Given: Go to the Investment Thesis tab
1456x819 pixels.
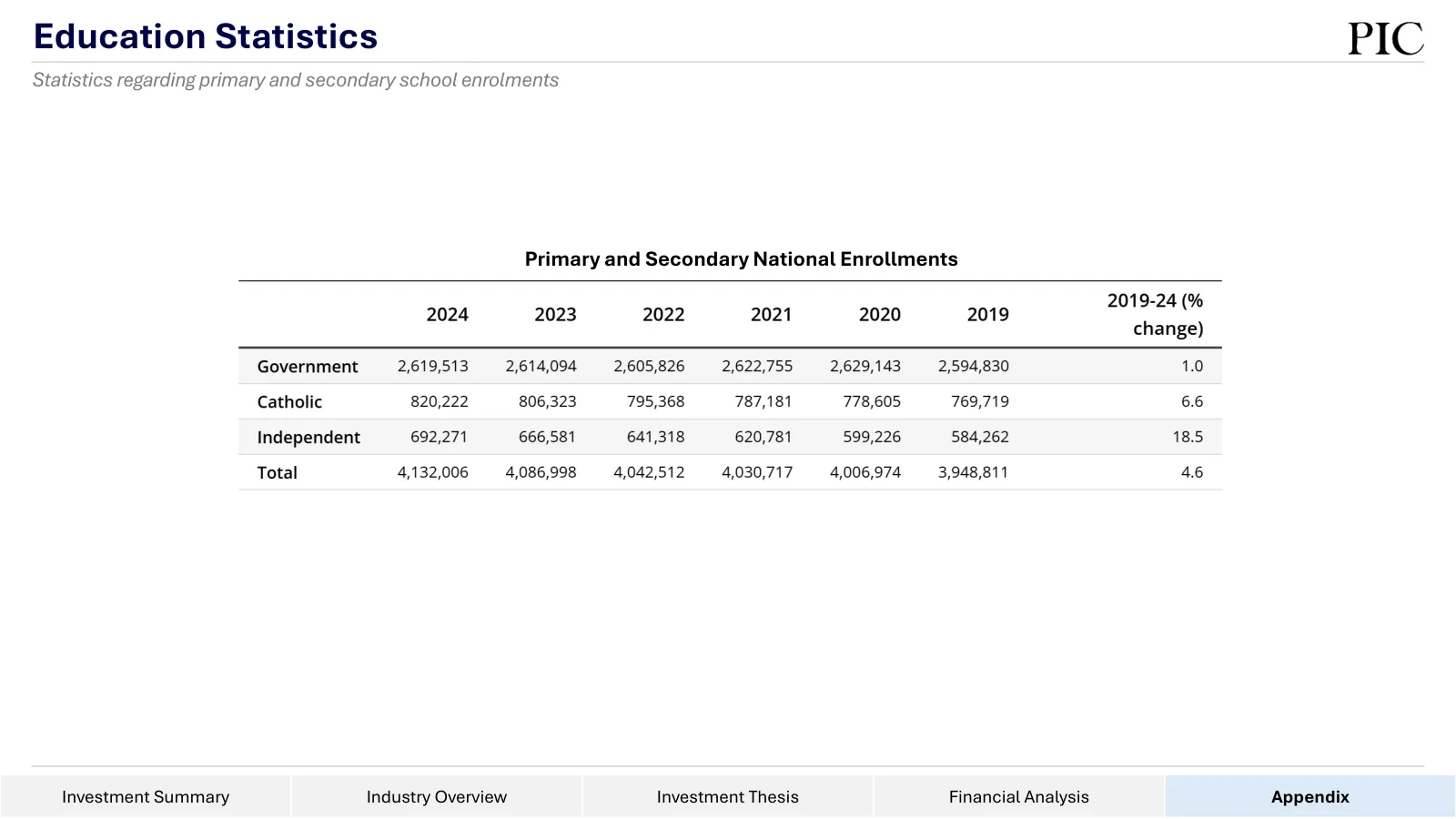Looking at the screenshot, I should click(728, 796).
